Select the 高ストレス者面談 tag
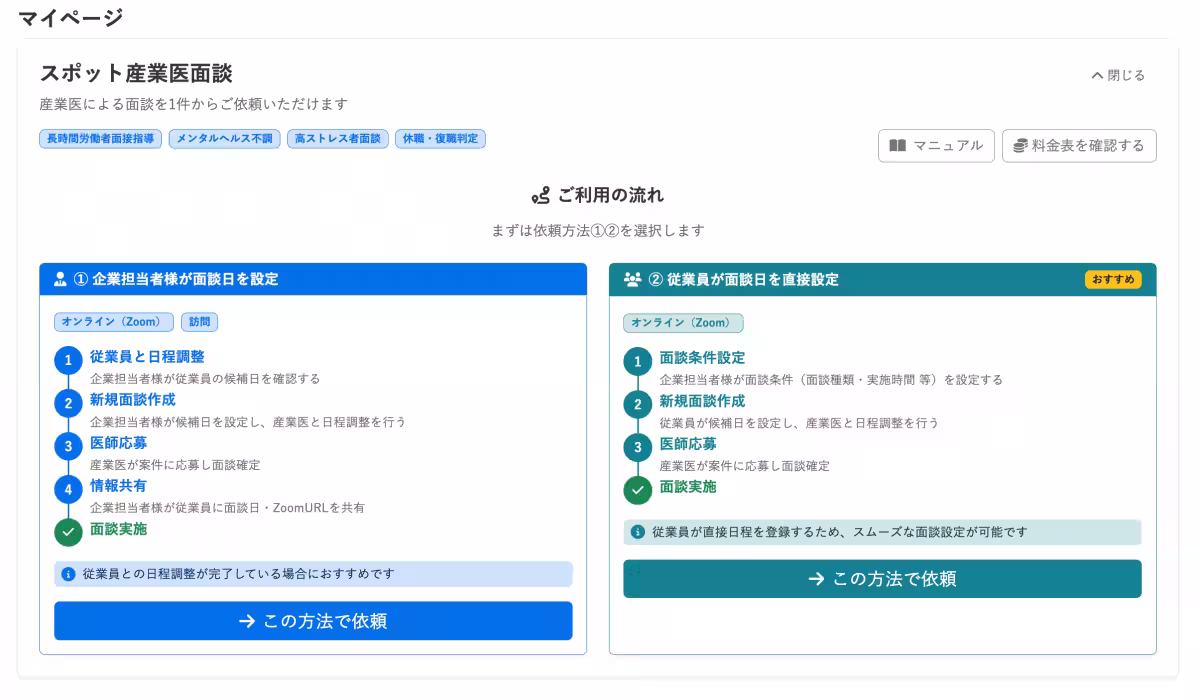 [x=337, y=139]
